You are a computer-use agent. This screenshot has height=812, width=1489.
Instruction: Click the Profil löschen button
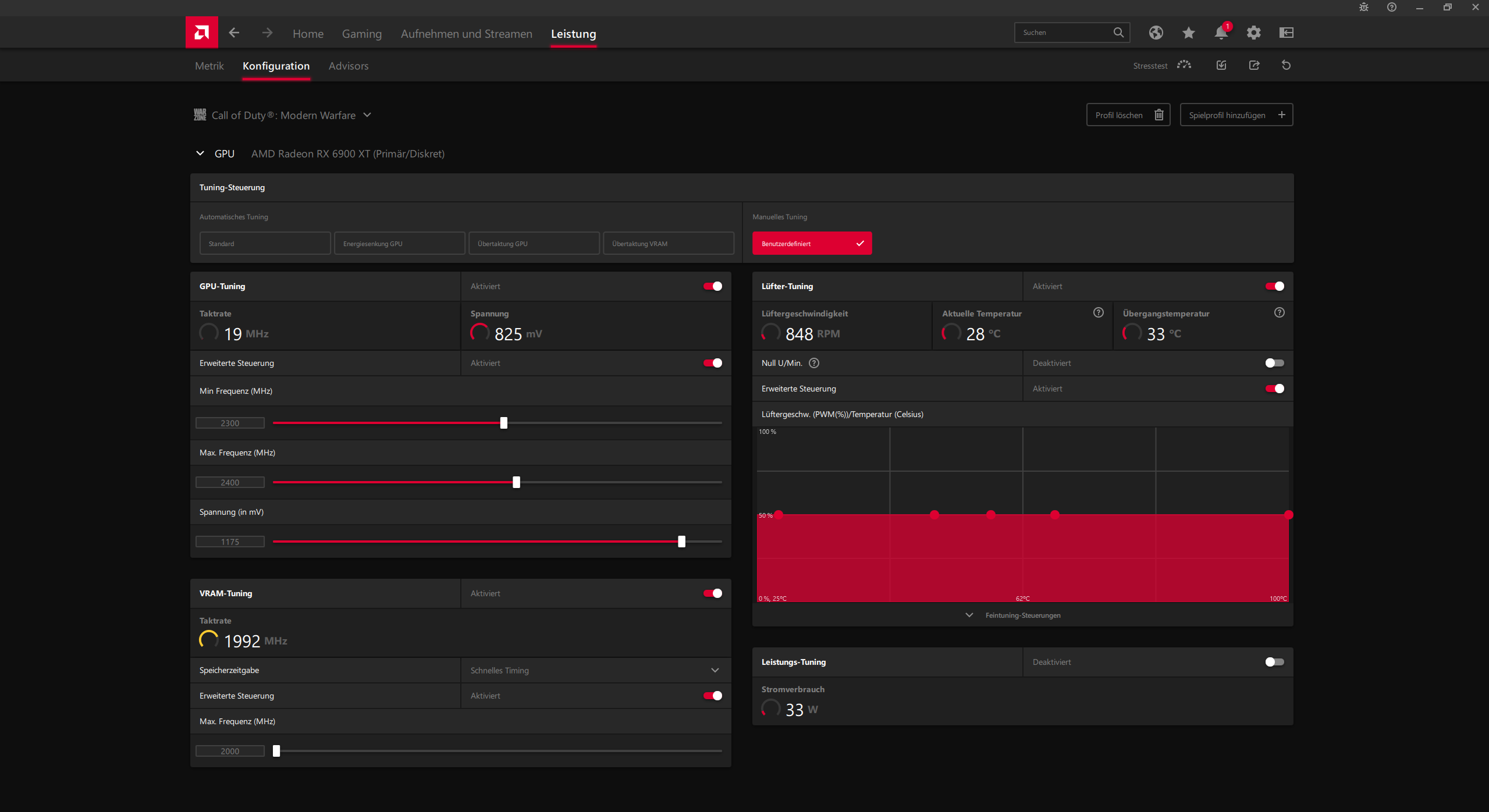point(1128,115)
